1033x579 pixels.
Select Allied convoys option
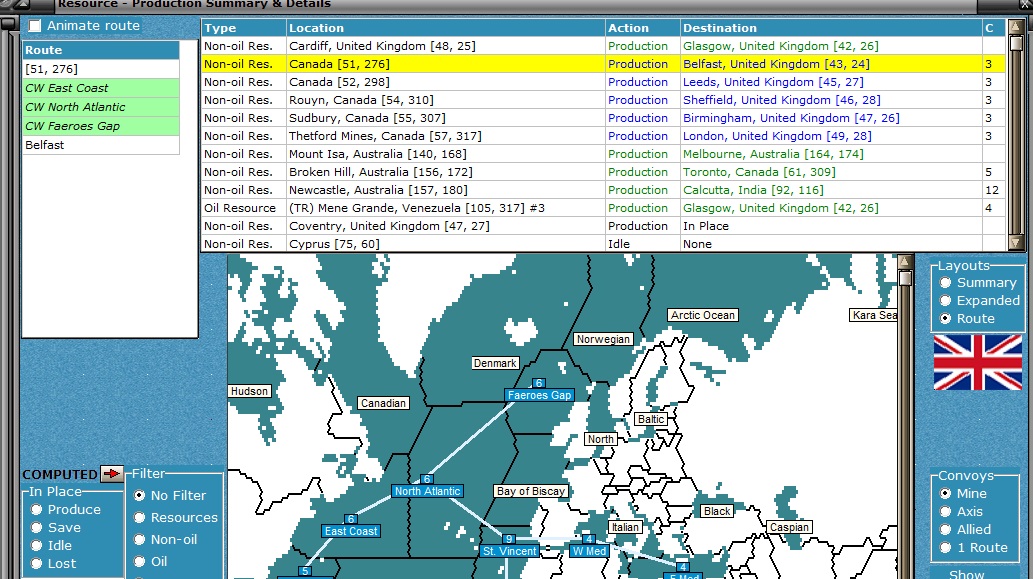945,530
